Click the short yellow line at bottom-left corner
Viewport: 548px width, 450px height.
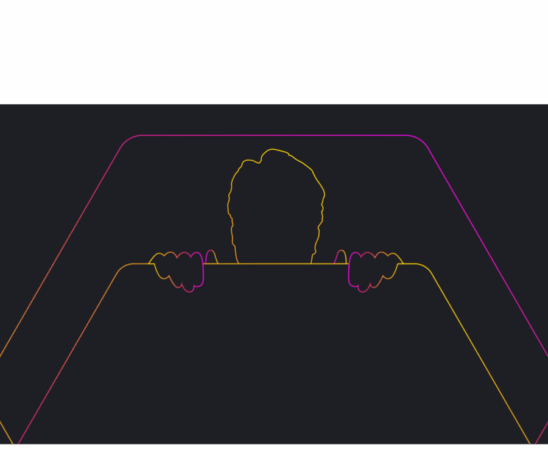coord(6,433)
